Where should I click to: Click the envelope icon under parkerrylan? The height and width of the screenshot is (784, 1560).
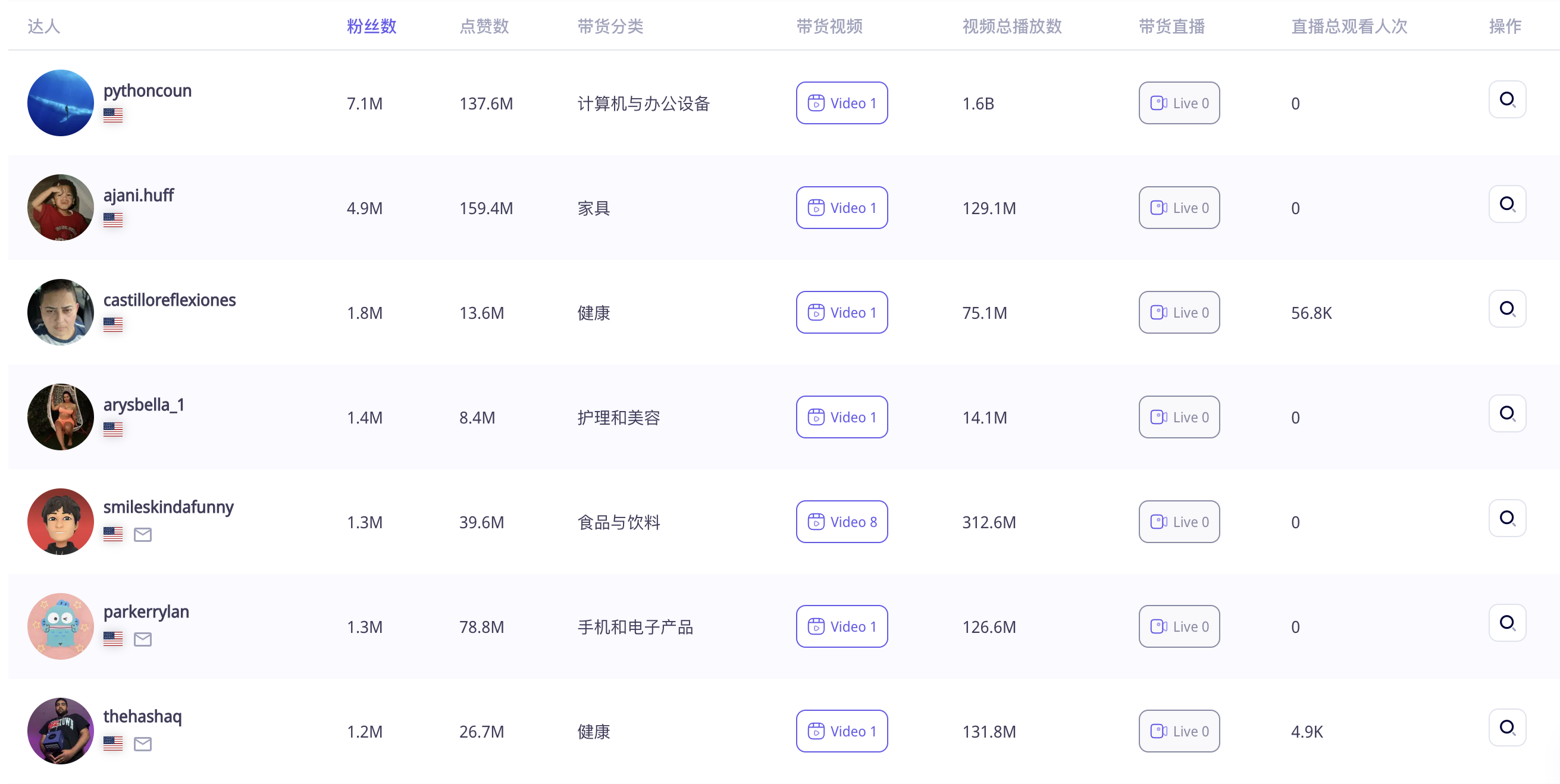tap(143, 639)
